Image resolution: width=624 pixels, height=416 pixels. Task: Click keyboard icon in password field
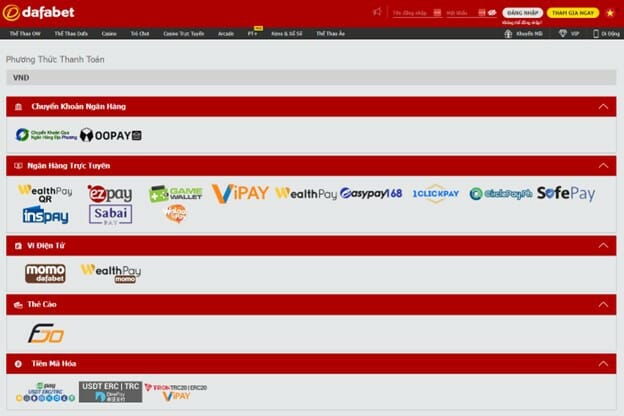click(x=482, y=13)
